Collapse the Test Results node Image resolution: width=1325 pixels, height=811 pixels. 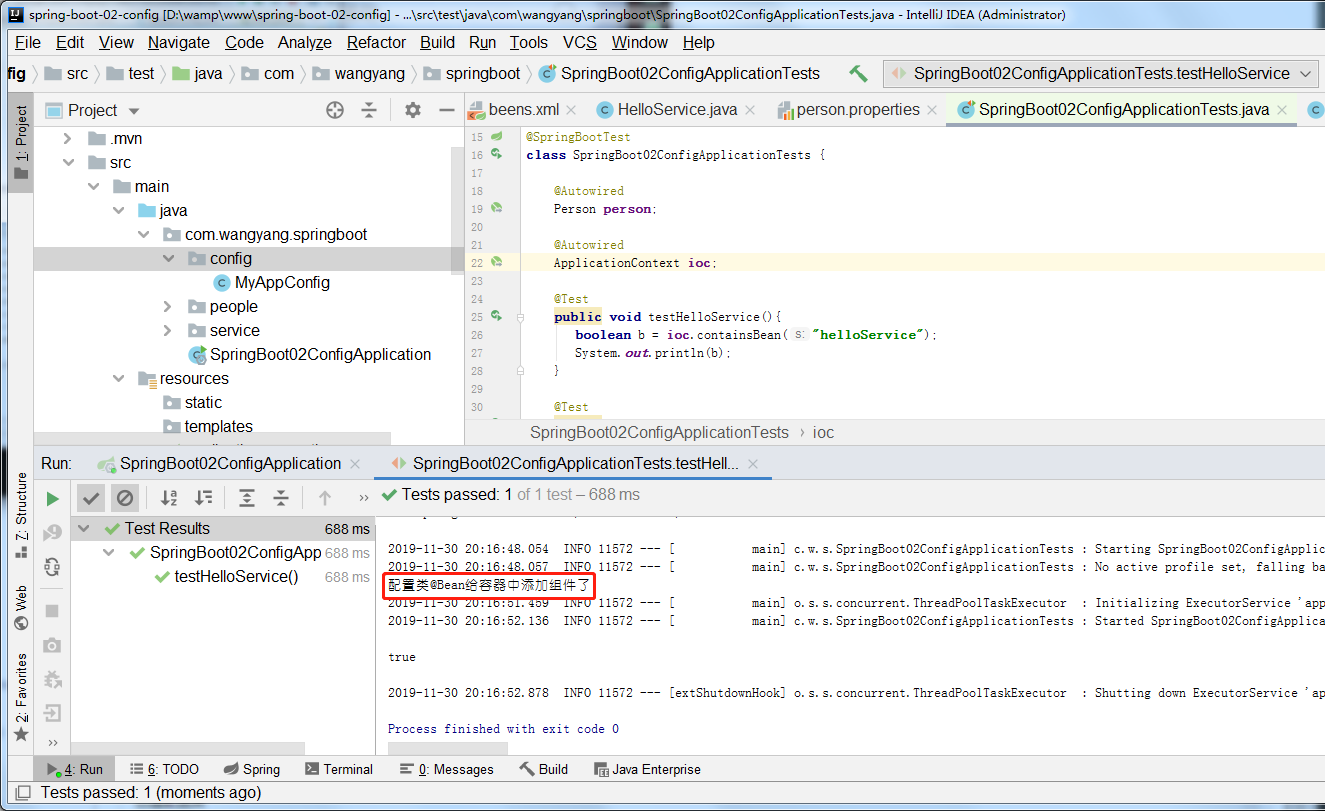(x=84, y=528)
